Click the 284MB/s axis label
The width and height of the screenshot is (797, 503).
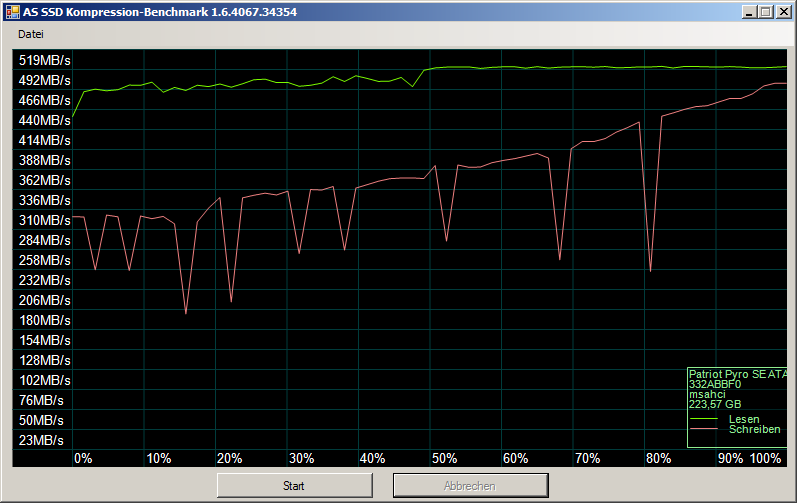tap(44, 240)
